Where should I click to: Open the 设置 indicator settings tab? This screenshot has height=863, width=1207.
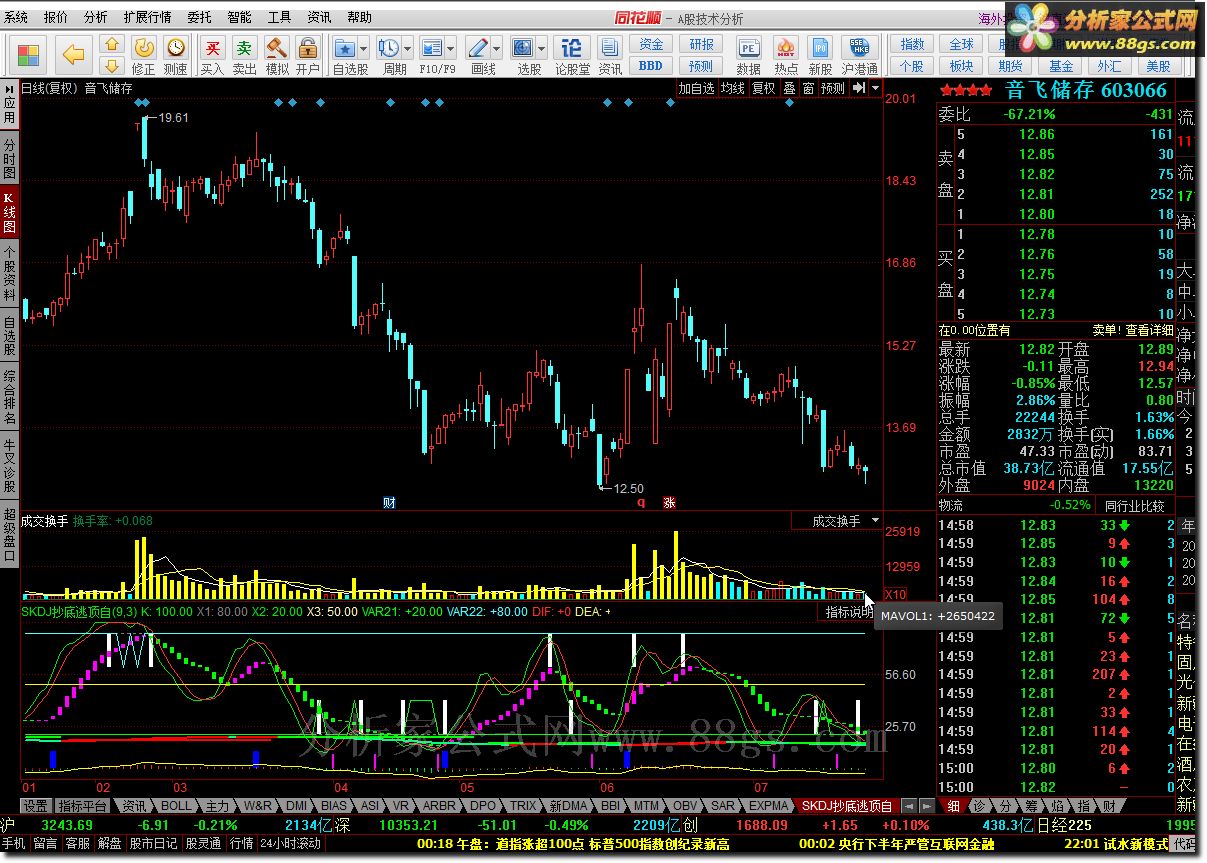[36, 806]
